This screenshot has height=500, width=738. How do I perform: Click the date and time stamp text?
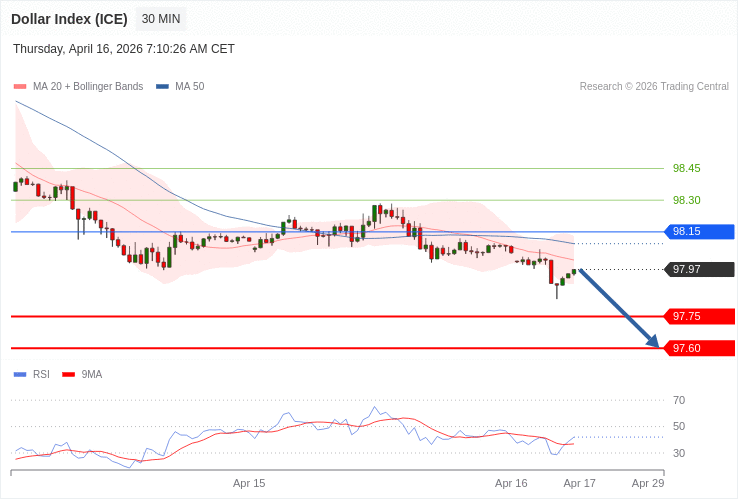coord(124,49)
